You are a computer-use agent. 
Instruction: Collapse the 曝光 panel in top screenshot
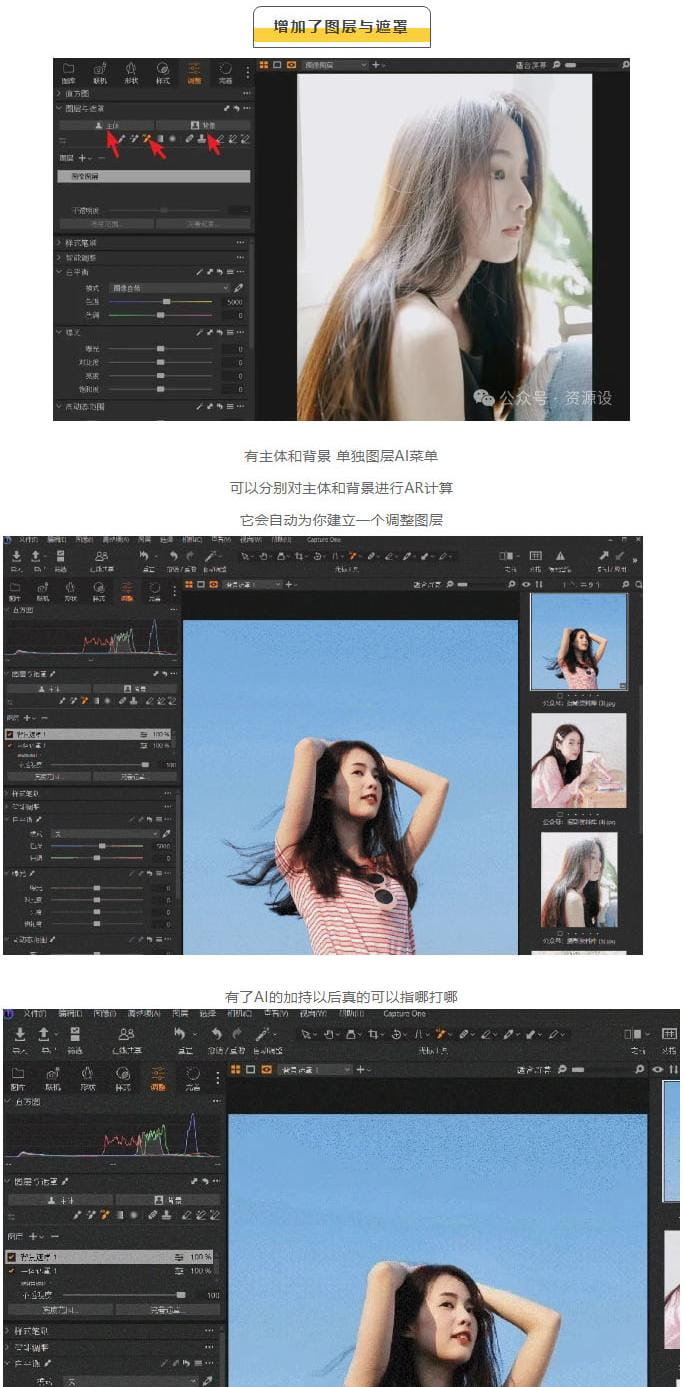(58, 332)
